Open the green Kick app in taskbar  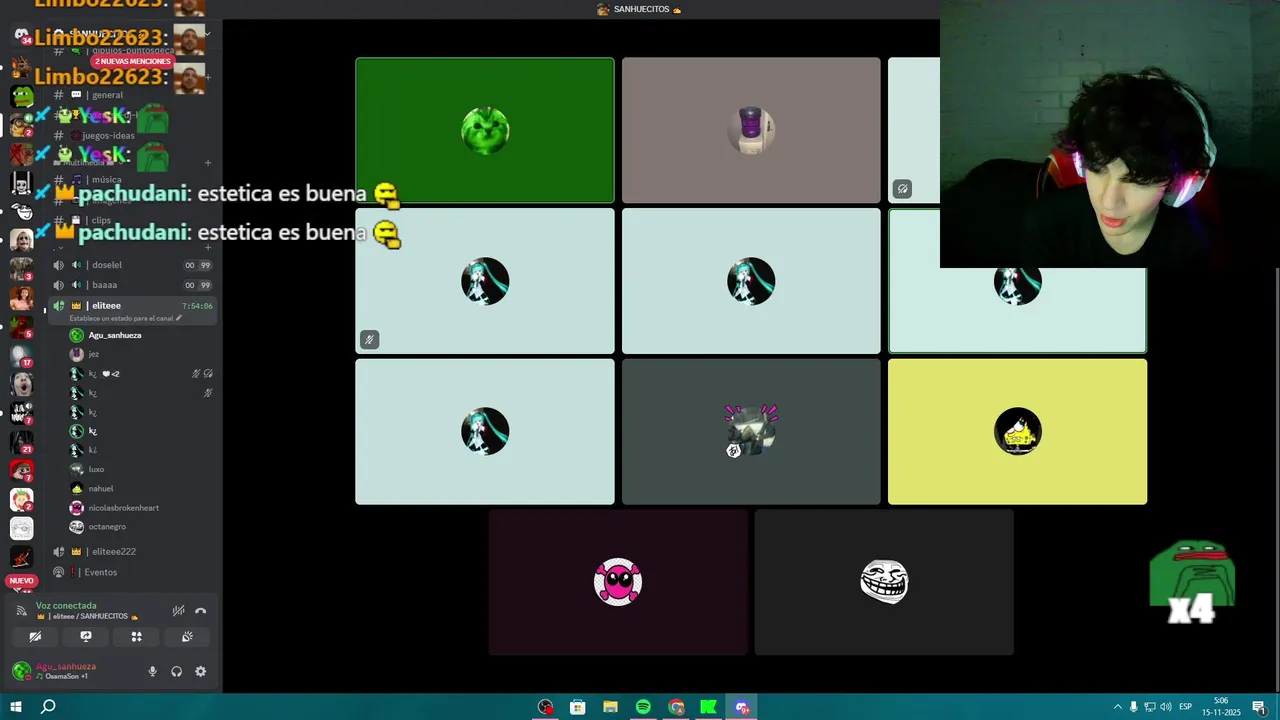[708, 707]
